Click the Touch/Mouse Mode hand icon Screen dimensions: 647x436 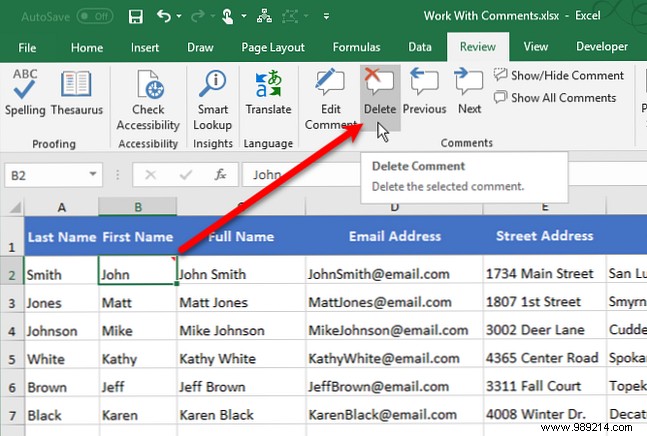(x=227, y=16)
